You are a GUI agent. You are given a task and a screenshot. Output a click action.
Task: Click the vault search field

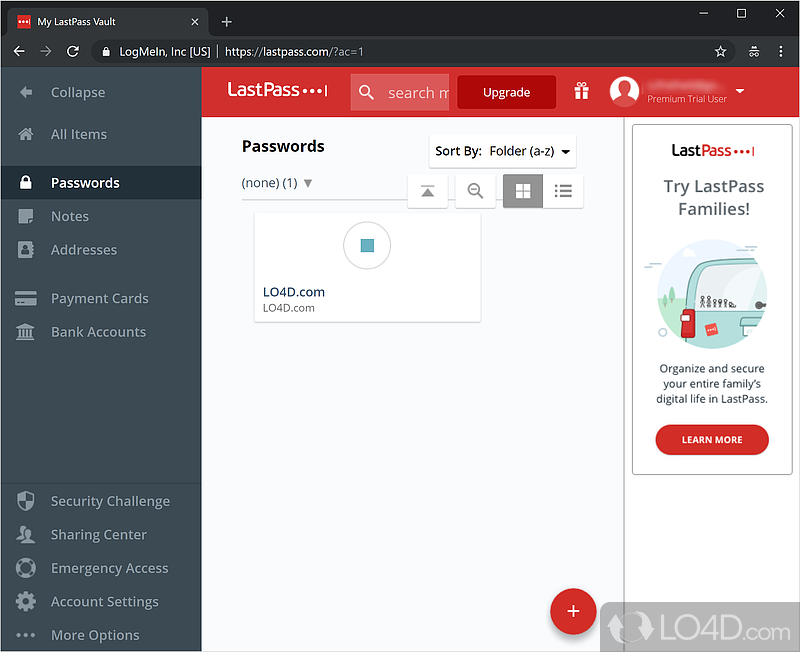point(410,92)
